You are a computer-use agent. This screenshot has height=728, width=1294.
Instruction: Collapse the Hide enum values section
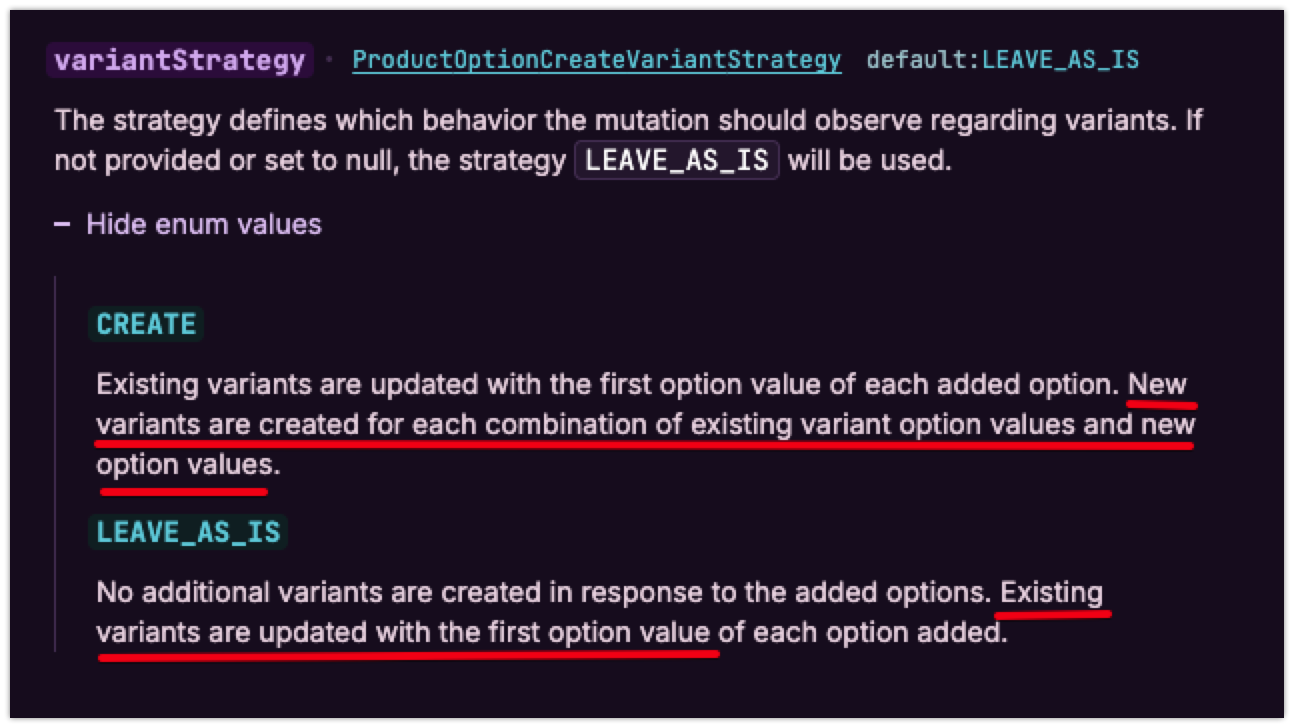point(203,224)
